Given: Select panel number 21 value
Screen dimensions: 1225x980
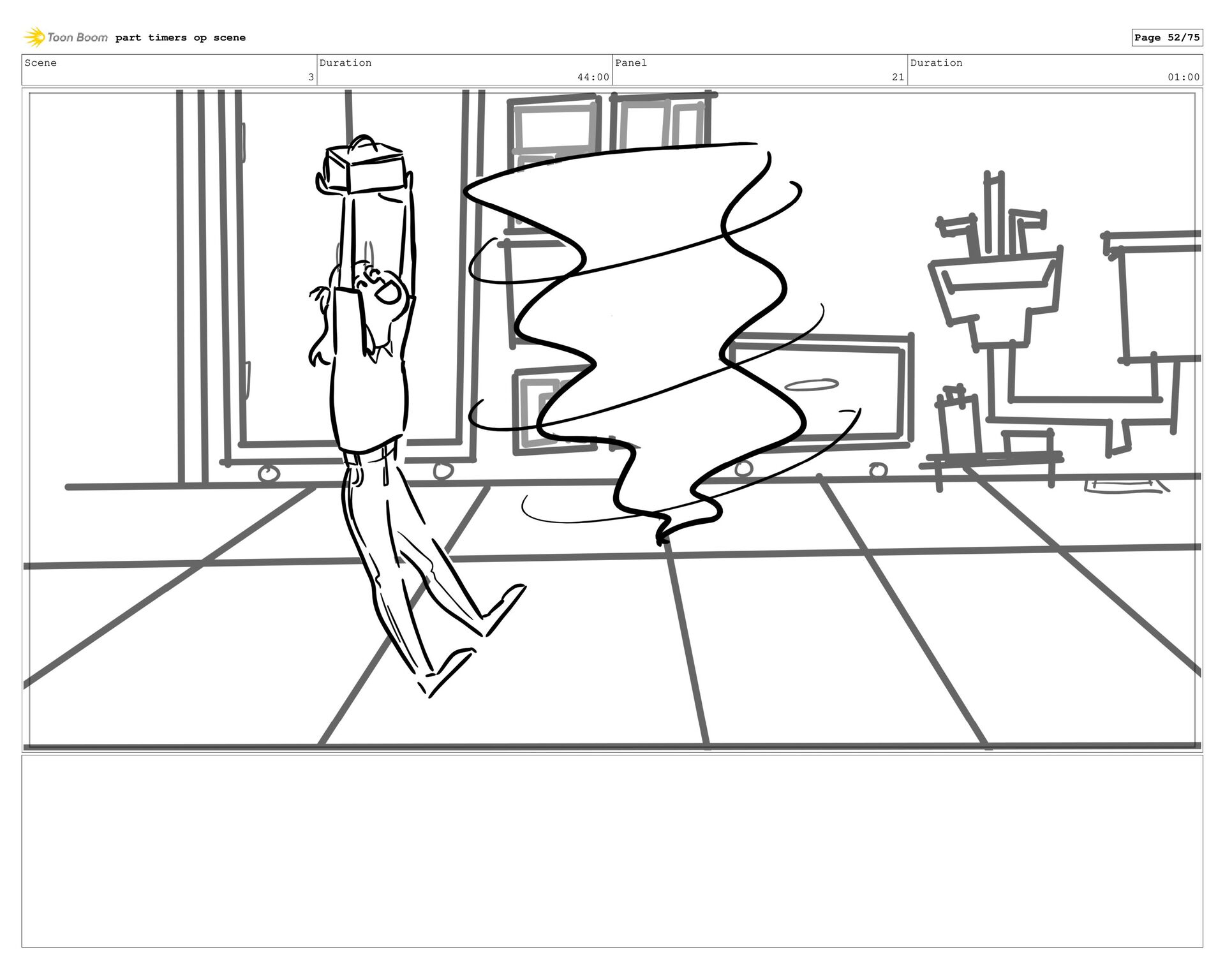Looking at the screenshot, I should click(x=898, y=77).
